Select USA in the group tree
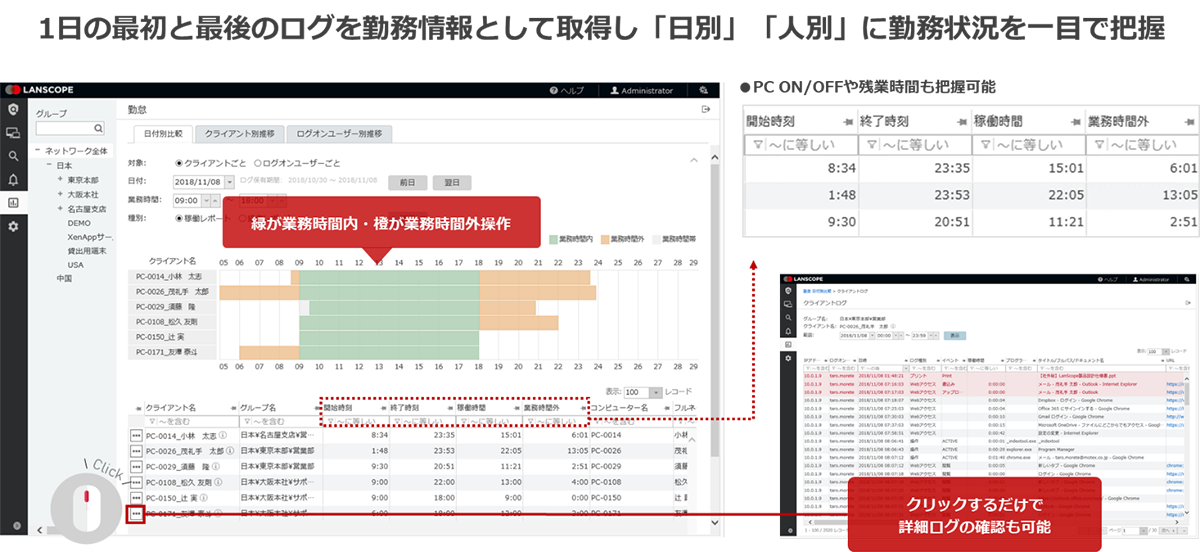 click(x=76, y=264)
